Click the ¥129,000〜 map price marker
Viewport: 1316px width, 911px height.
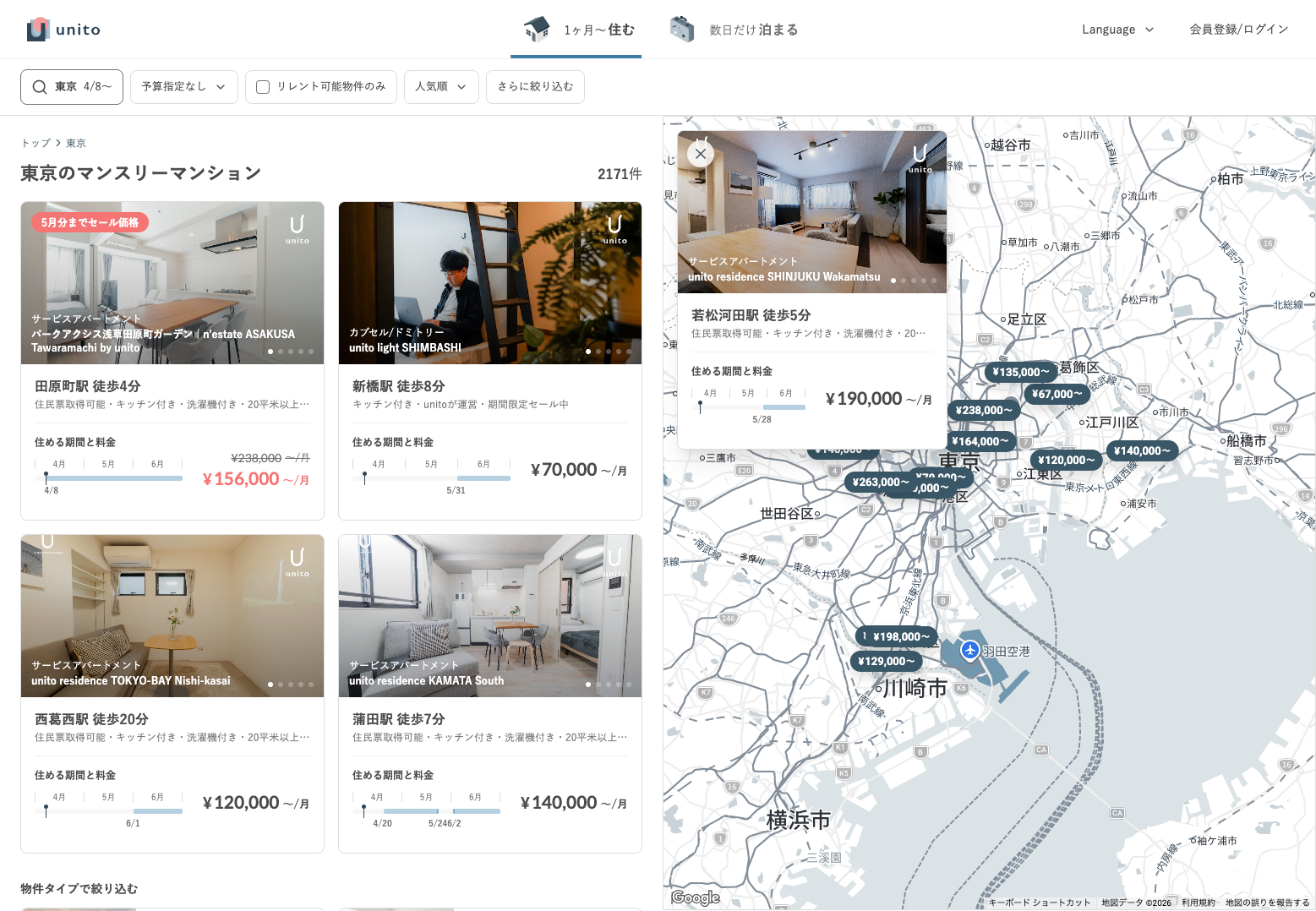886,662
